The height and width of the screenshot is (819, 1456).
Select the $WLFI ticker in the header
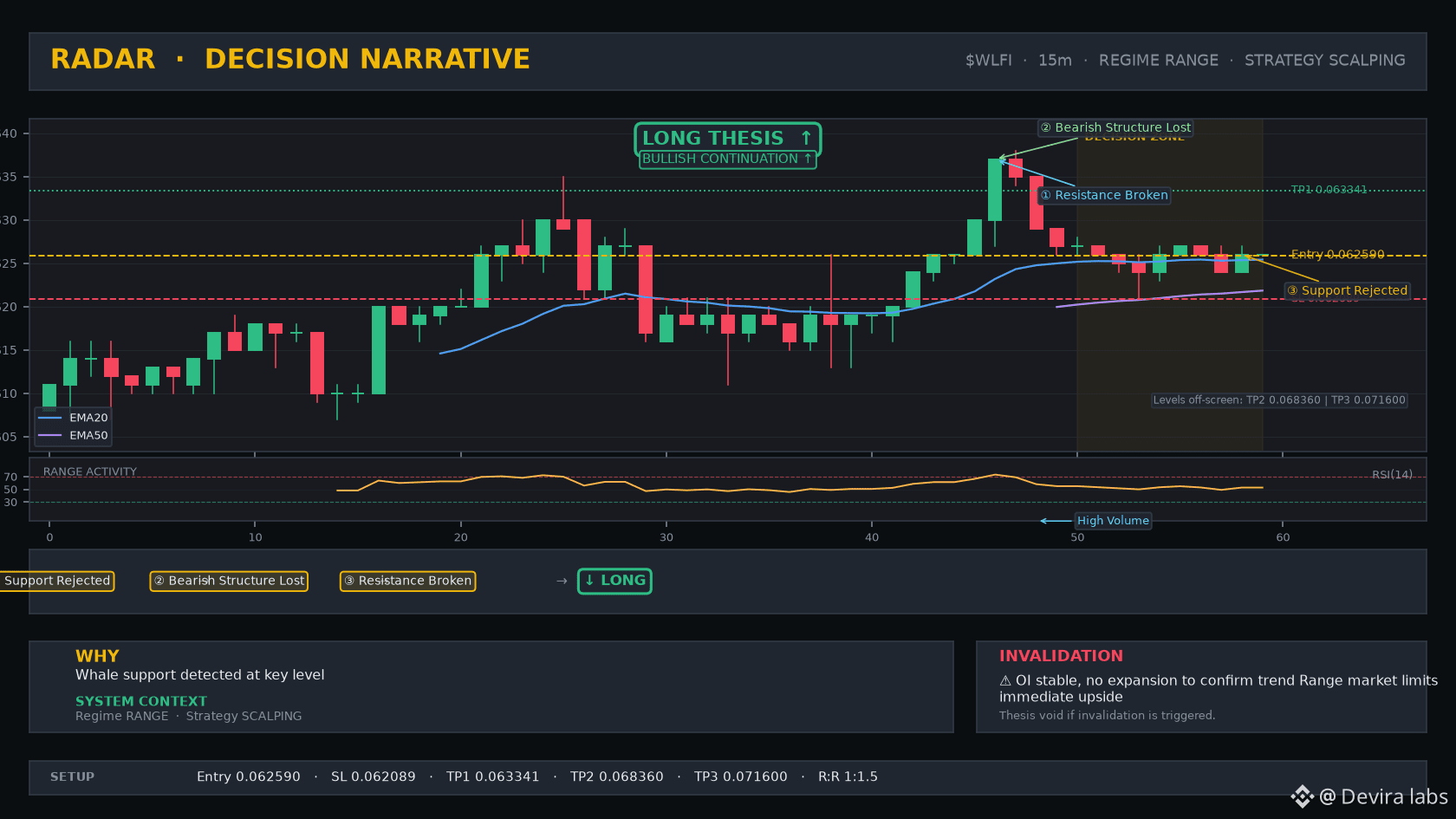[x=989, y=61]
